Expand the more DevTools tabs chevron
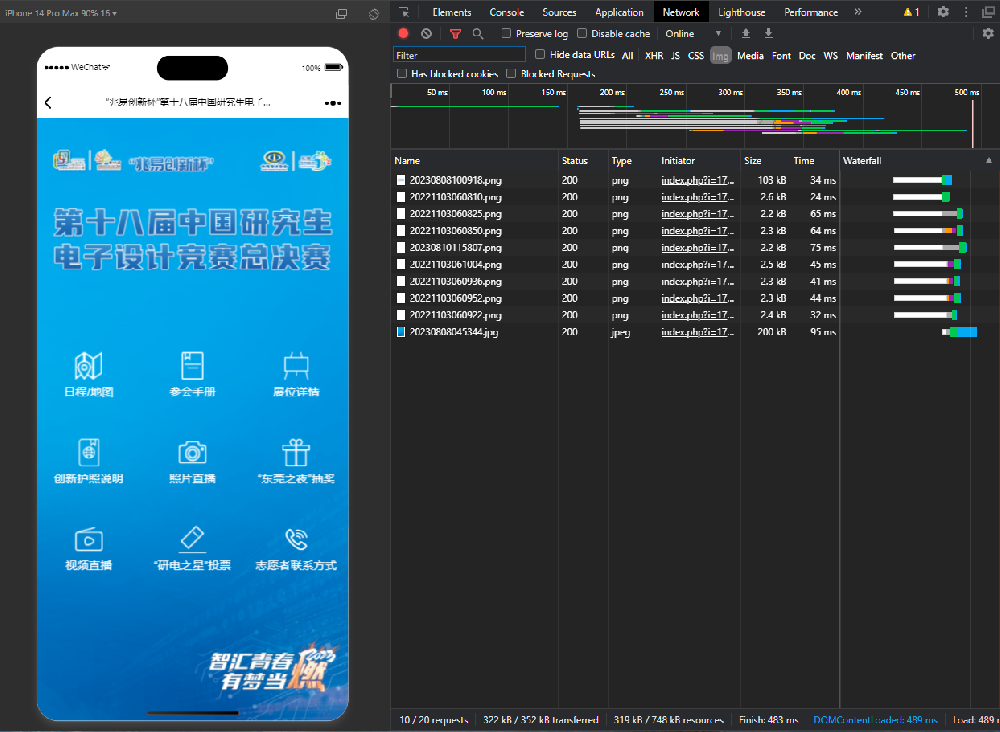The width and height of the screenshot is (1000, 732). point(858,11)
